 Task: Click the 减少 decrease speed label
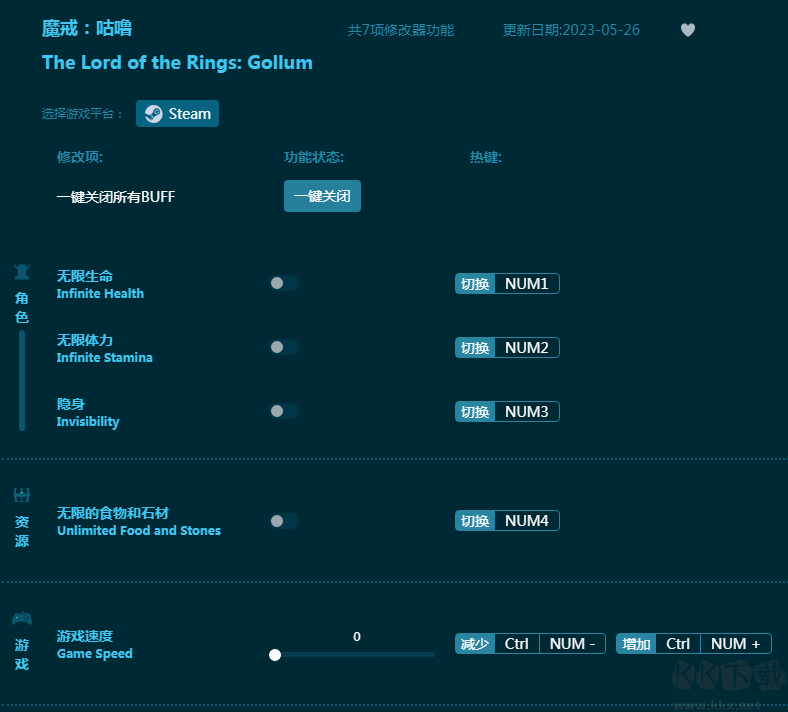(475, 644)
